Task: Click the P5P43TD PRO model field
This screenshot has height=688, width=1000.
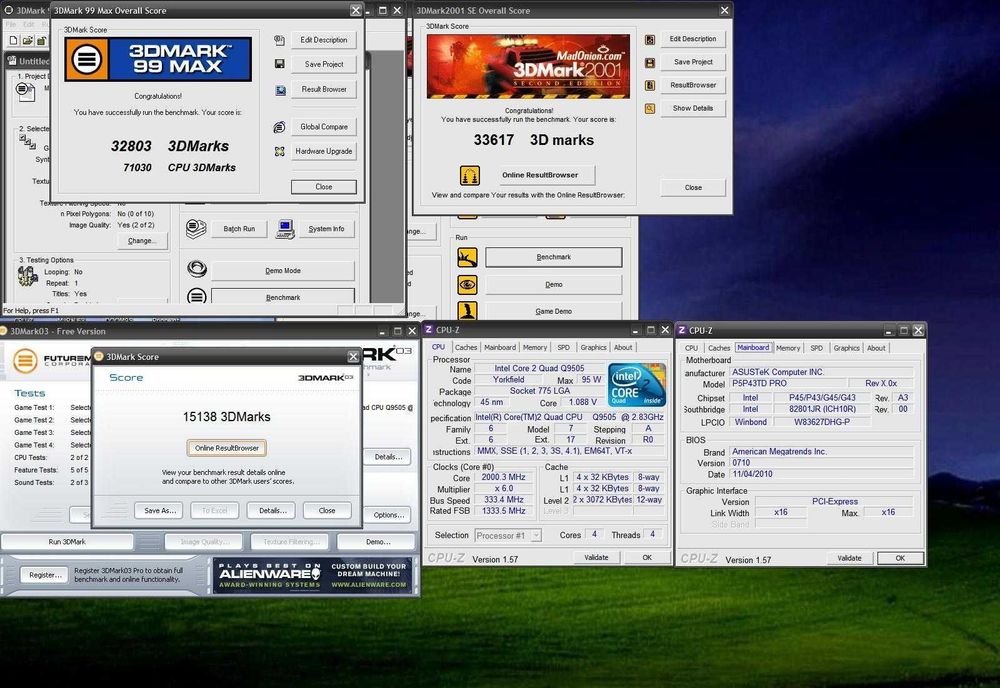Action: 788,384
